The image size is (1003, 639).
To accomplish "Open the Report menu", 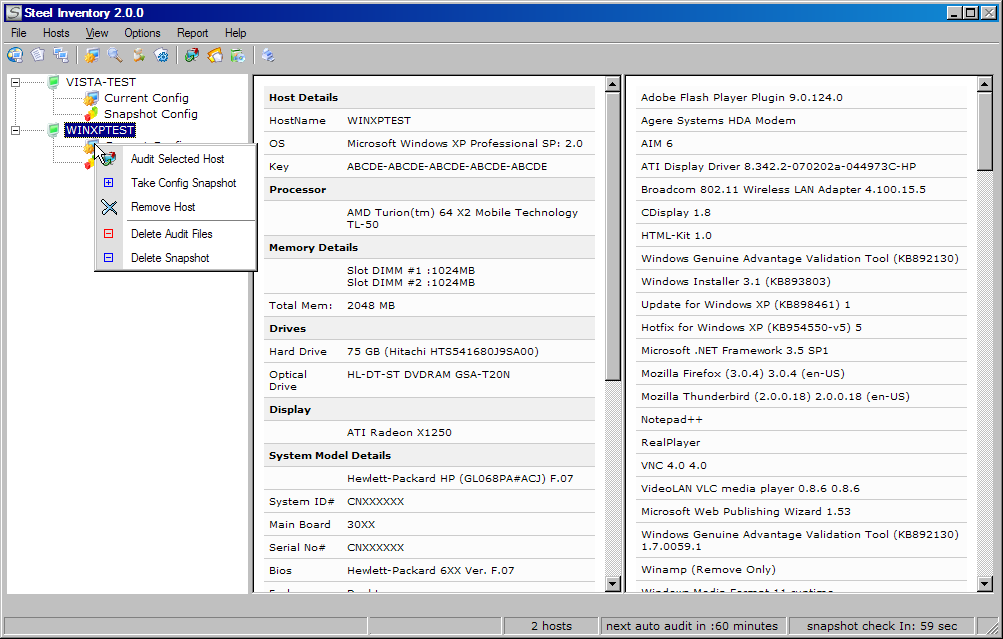I will 192,33.
